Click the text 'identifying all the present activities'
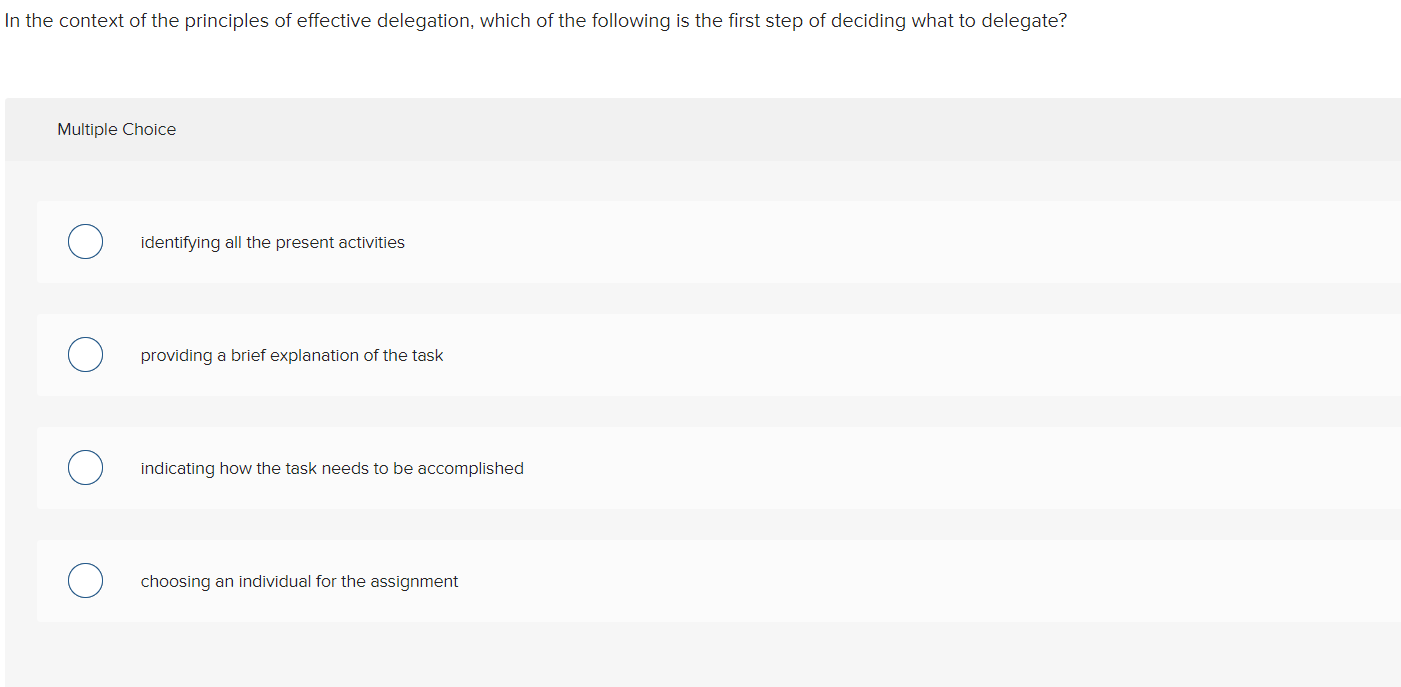 (x=272, y=242)
